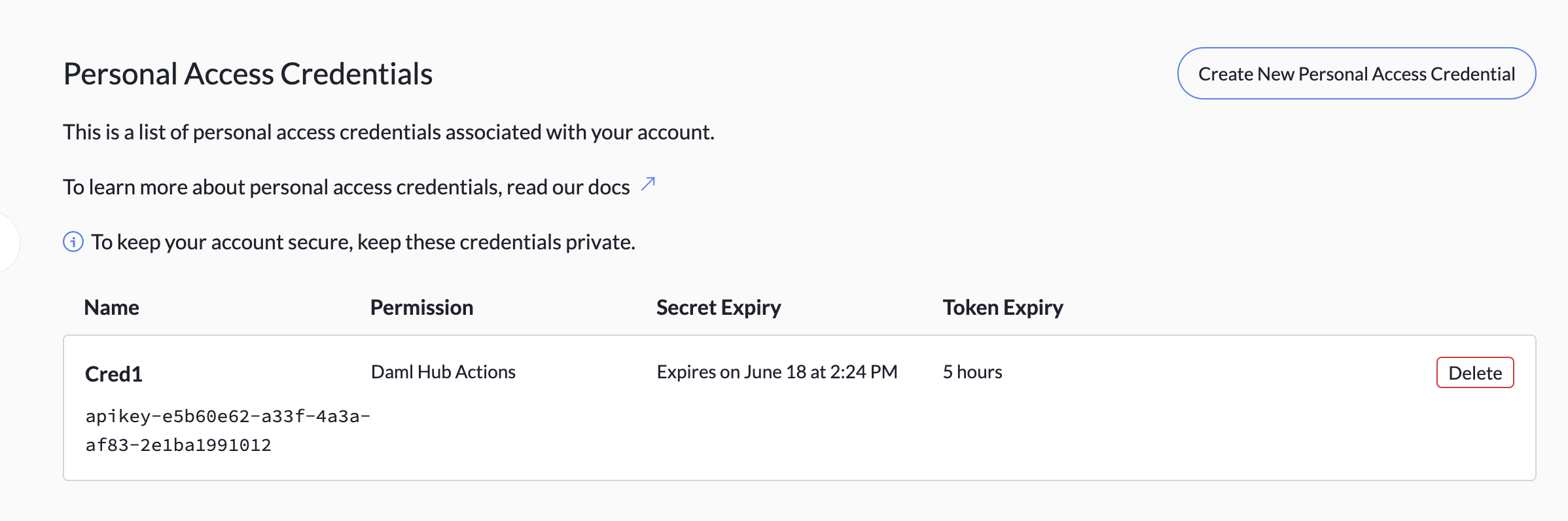The image size is (1568, 521).
Task: Click the Token Expiry column header
Action: [1002, 307]
